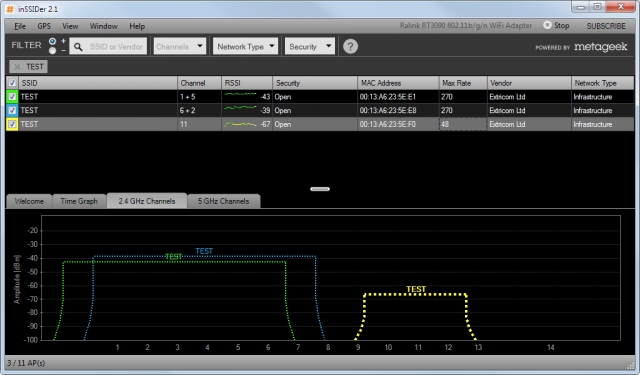Screen dimensions: 640x375
Task: Uncheck the TEST network on channel 11
Action: coord(12,124)
